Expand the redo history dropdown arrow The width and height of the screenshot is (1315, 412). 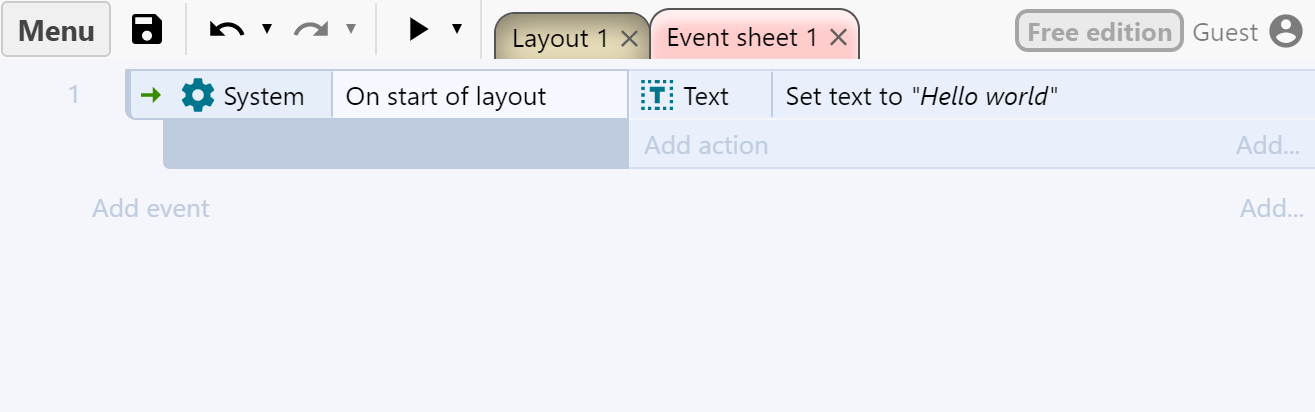point(351,29)
